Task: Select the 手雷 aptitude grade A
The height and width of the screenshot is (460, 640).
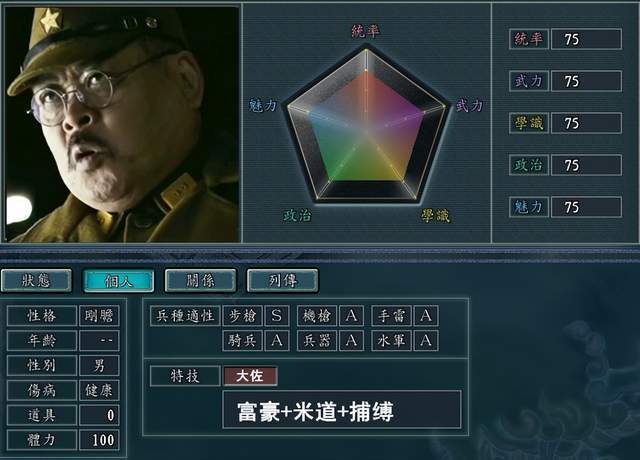Action: [x=426, y=316]
